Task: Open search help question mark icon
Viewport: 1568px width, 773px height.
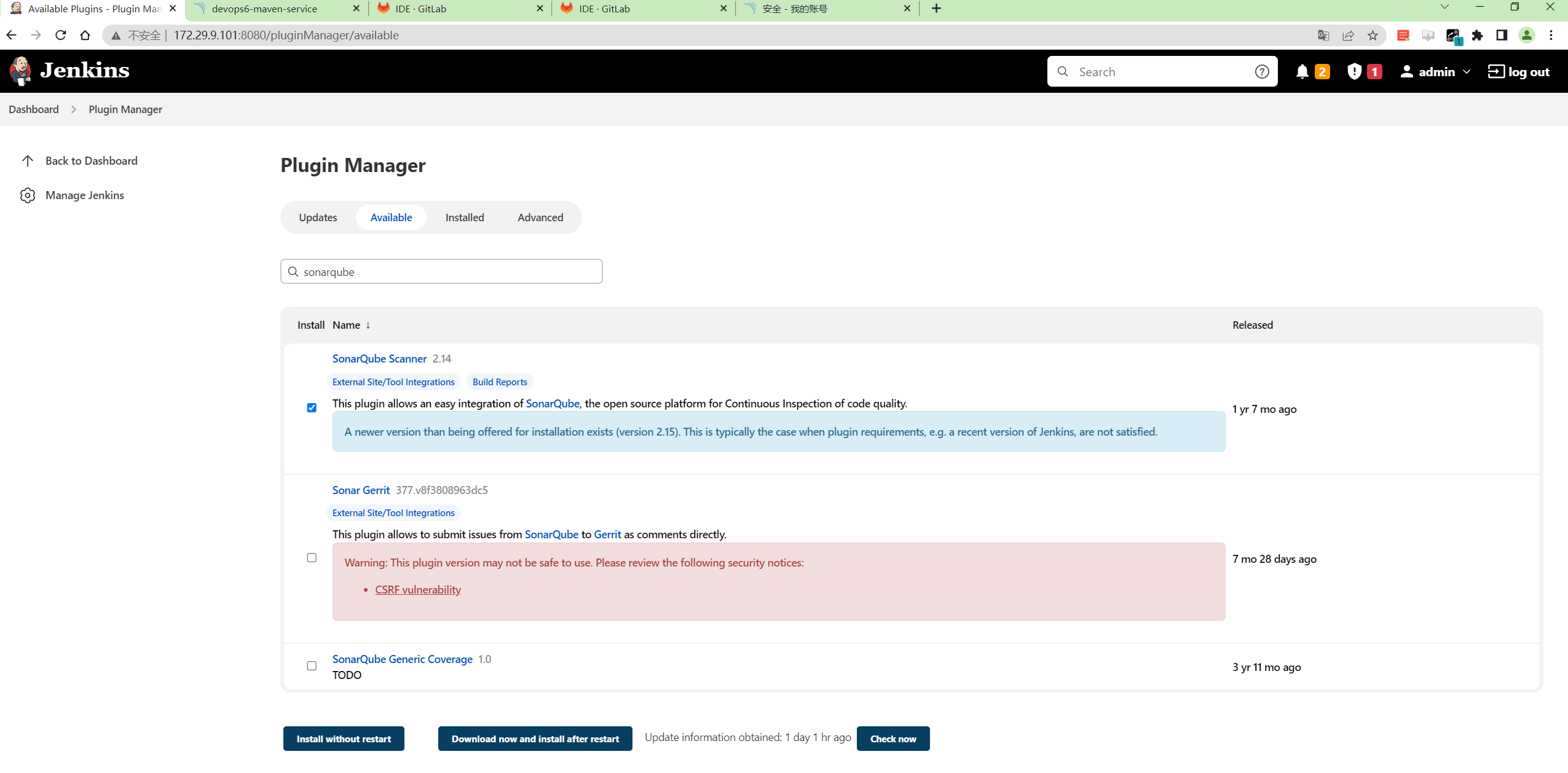Action: (1262, 72)
